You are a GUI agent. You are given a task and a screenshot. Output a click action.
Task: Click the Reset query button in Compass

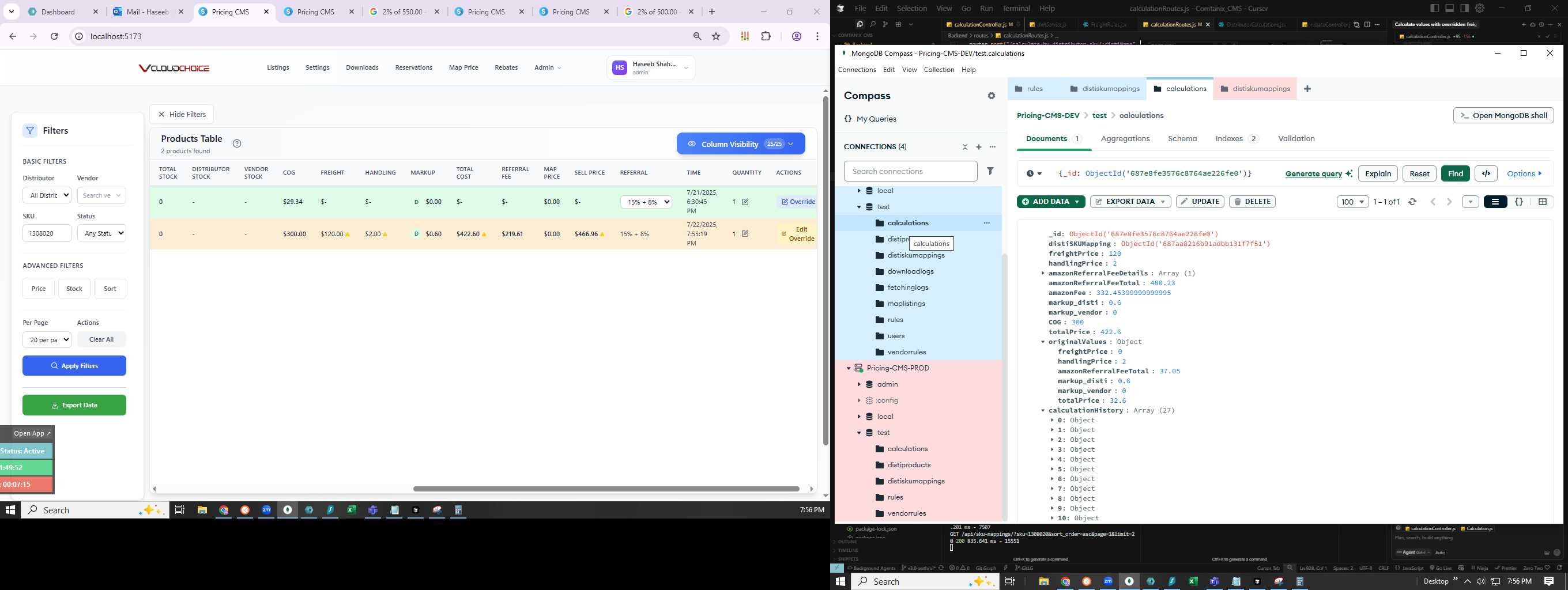pos(1419,173)
